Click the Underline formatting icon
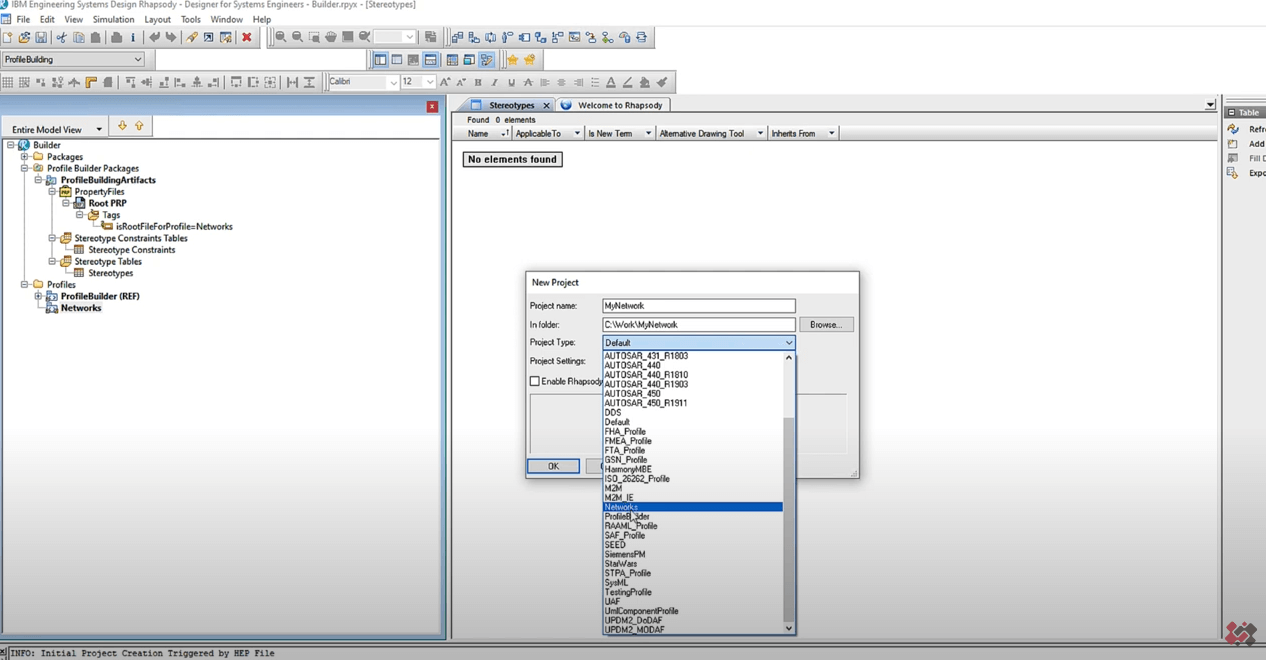Viewport: 1266px width, 660px height. [x=511, y=82]
